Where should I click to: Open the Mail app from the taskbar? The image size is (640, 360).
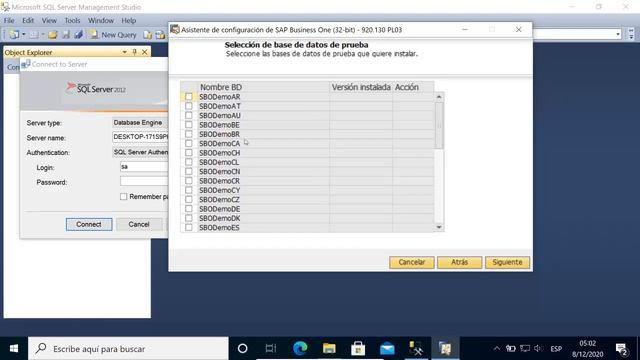(x=387, y=349)
